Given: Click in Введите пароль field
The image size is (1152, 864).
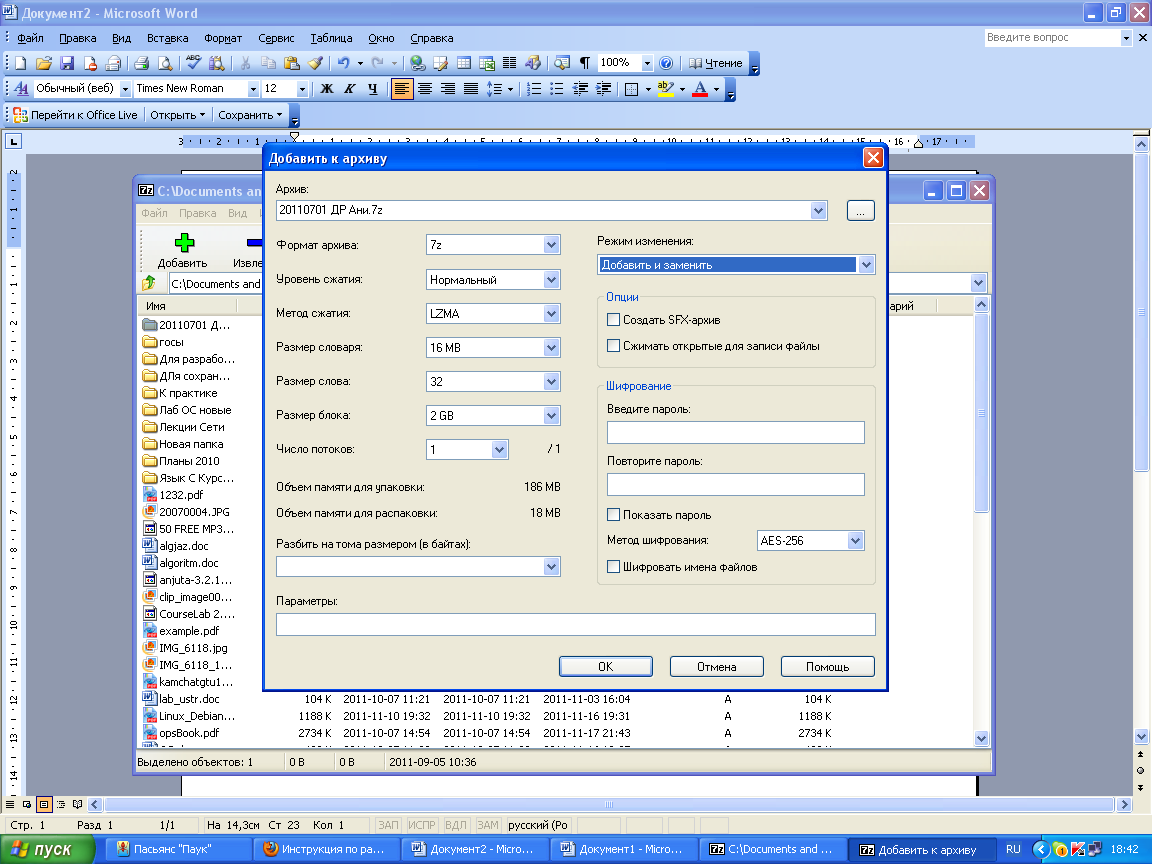Looking at the screenshot, I should (x=735, y=433).
